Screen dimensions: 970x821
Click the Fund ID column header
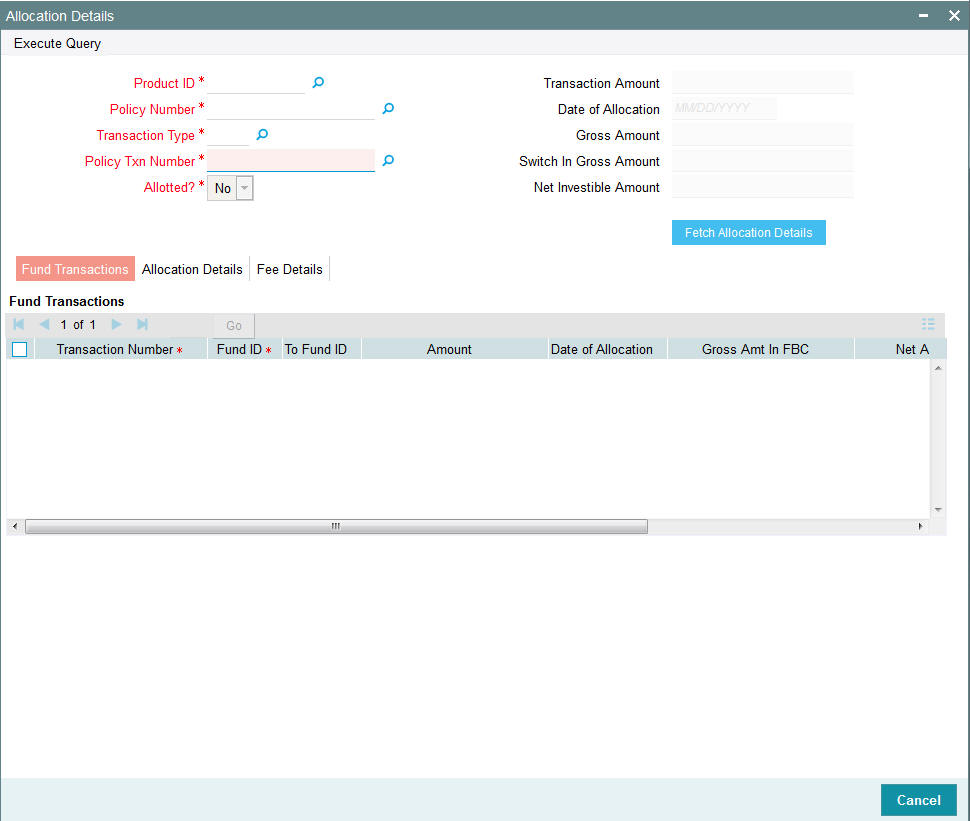244,350
